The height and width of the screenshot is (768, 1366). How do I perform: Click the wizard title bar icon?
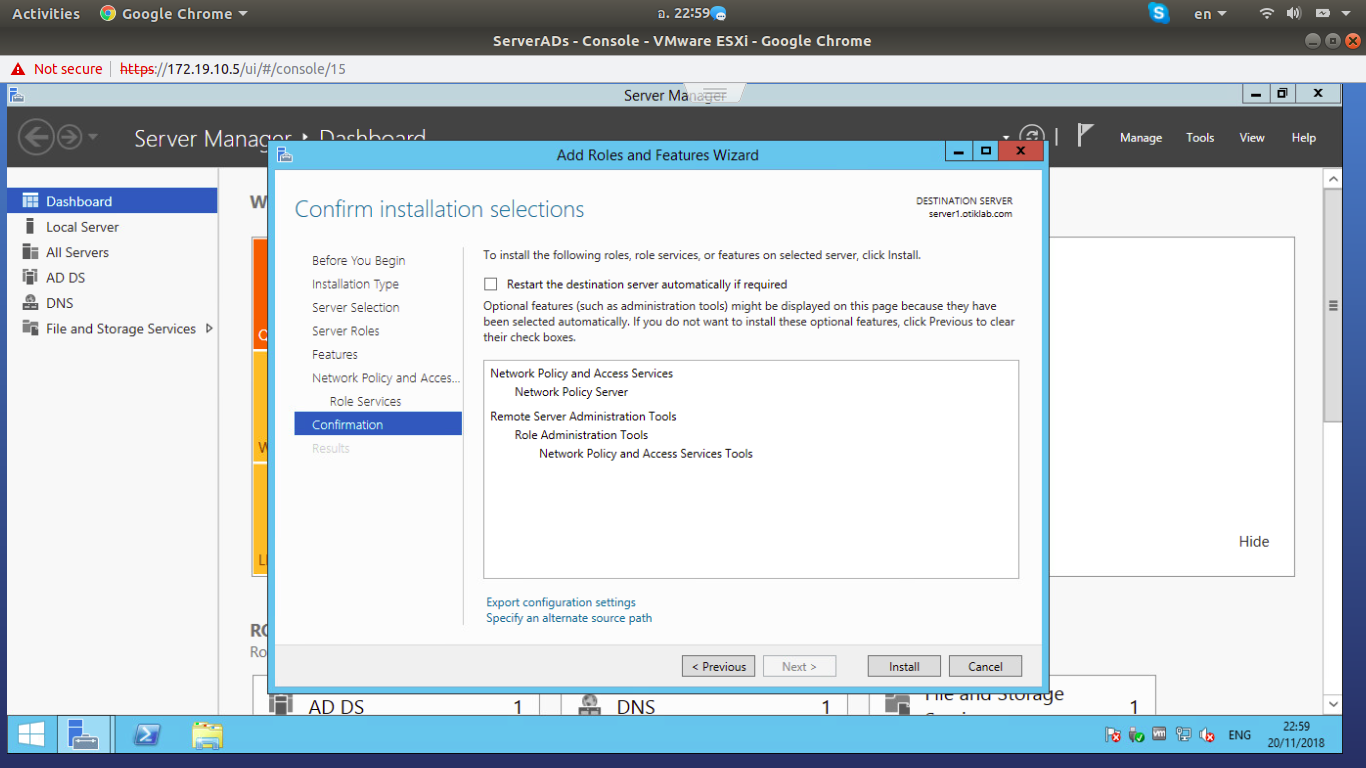click(x=285, y=155)
